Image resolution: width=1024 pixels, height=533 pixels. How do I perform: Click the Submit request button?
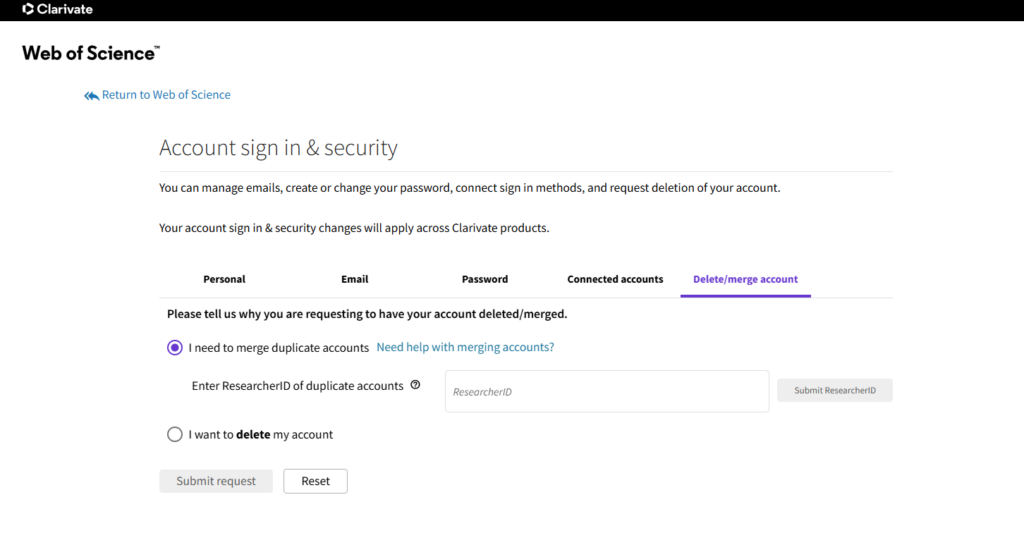[216, 481]
